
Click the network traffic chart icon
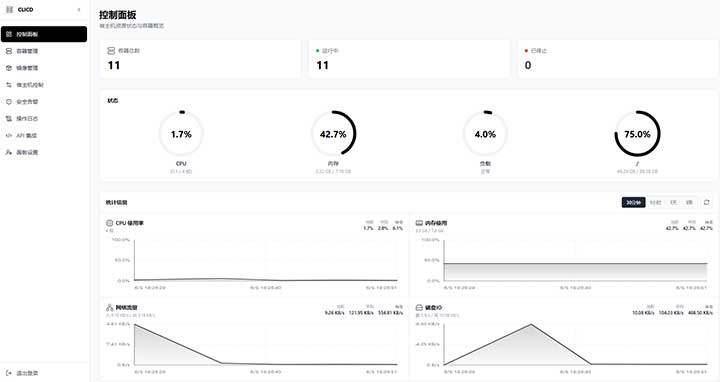click(x=109, y=308)
